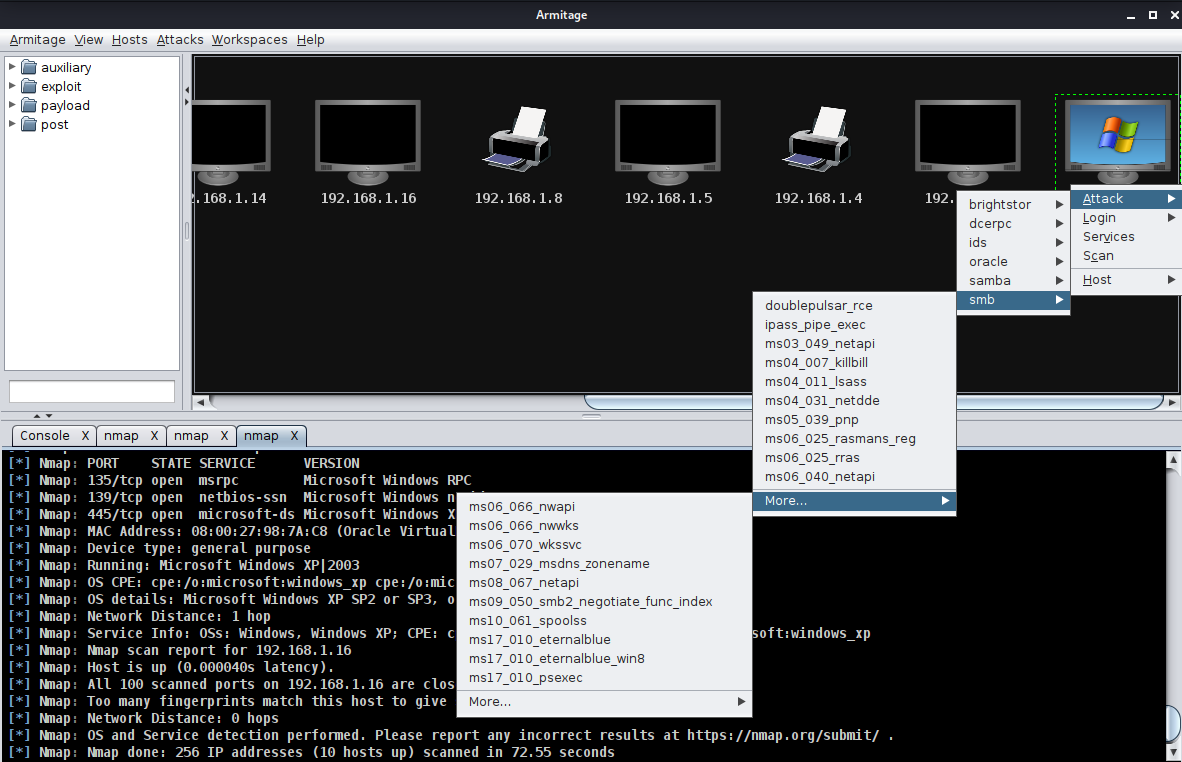Screen dimensions: 1182x762
Task: Expand the exploit module tree node
Action: point(12,85)
